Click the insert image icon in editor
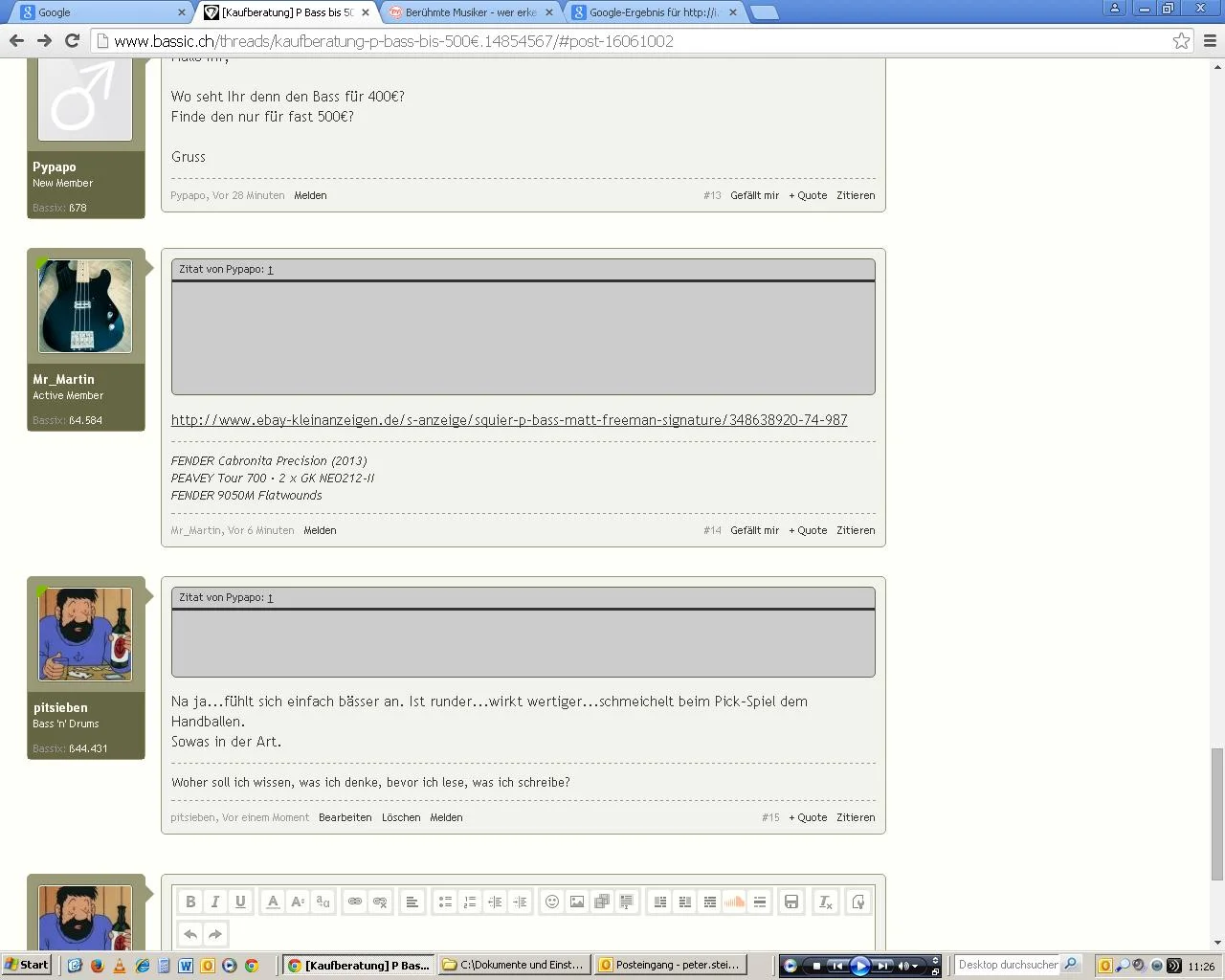Viewport: 1225px width, 980px height. coord(577,902)
